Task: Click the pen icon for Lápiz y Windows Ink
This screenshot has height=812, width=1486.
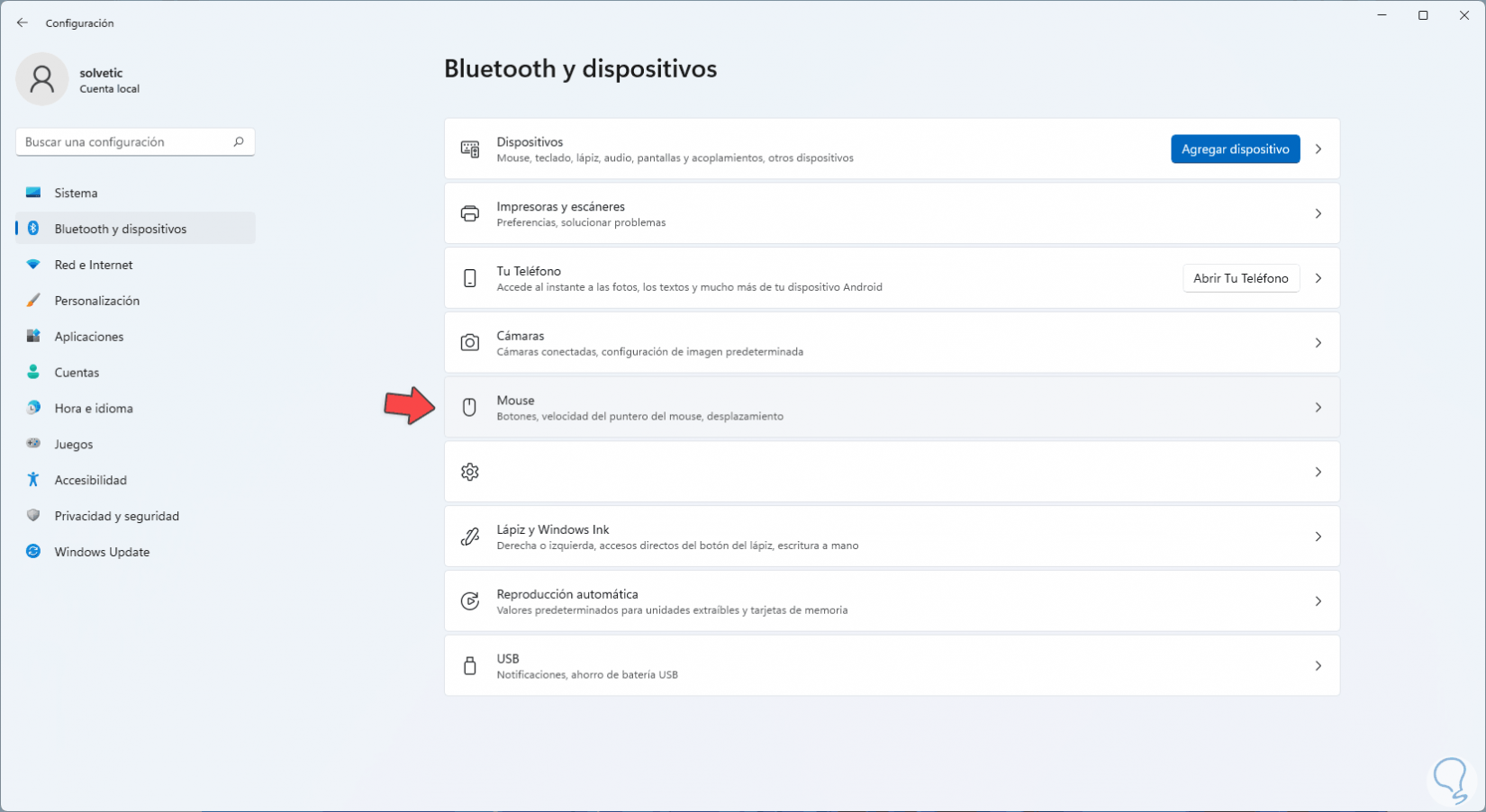Action: coord(469,537)
